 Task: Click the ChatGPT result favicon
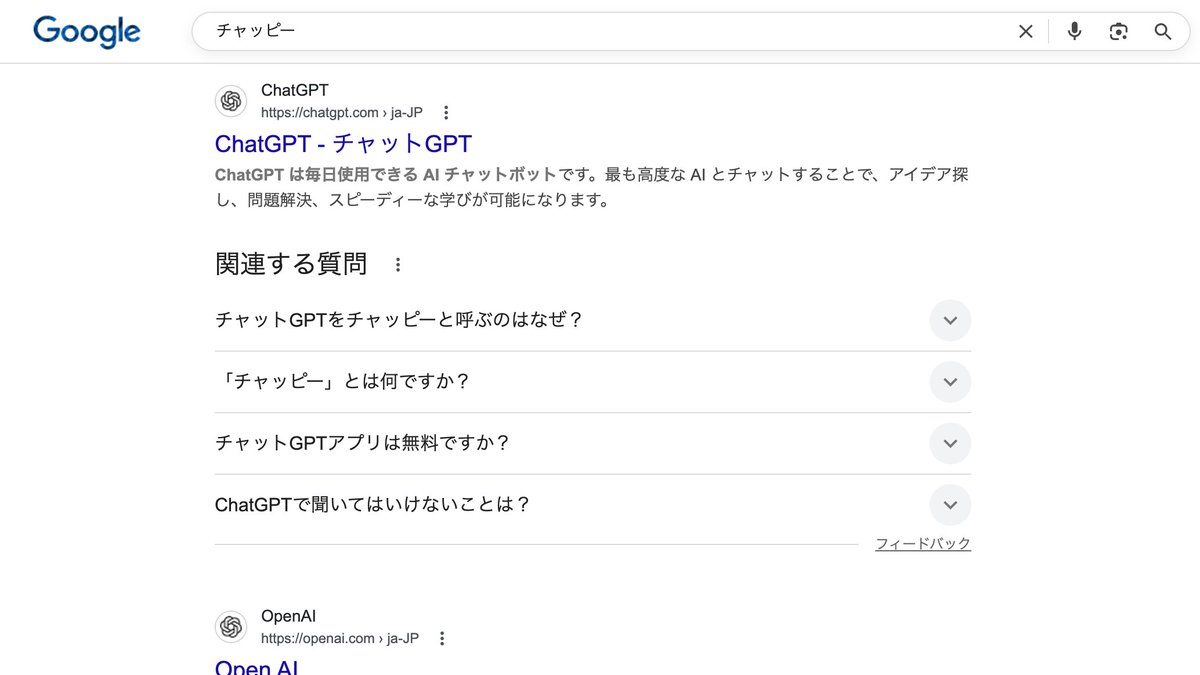231,101
